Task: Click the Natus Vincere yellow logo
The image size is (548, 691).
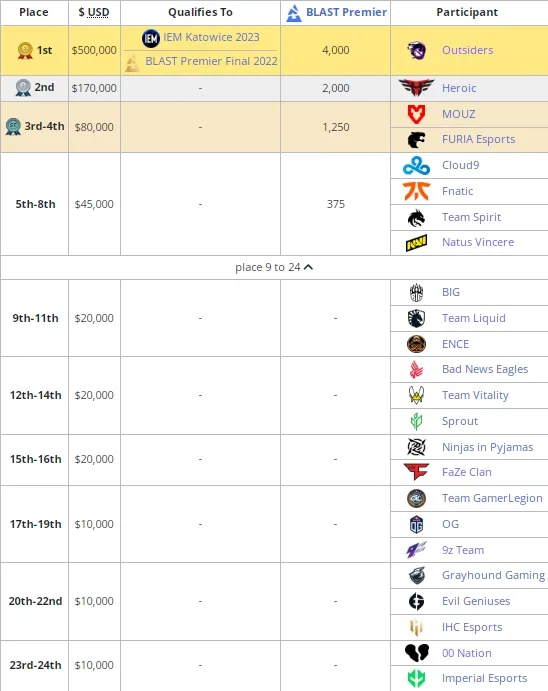Action: [416, 242]
